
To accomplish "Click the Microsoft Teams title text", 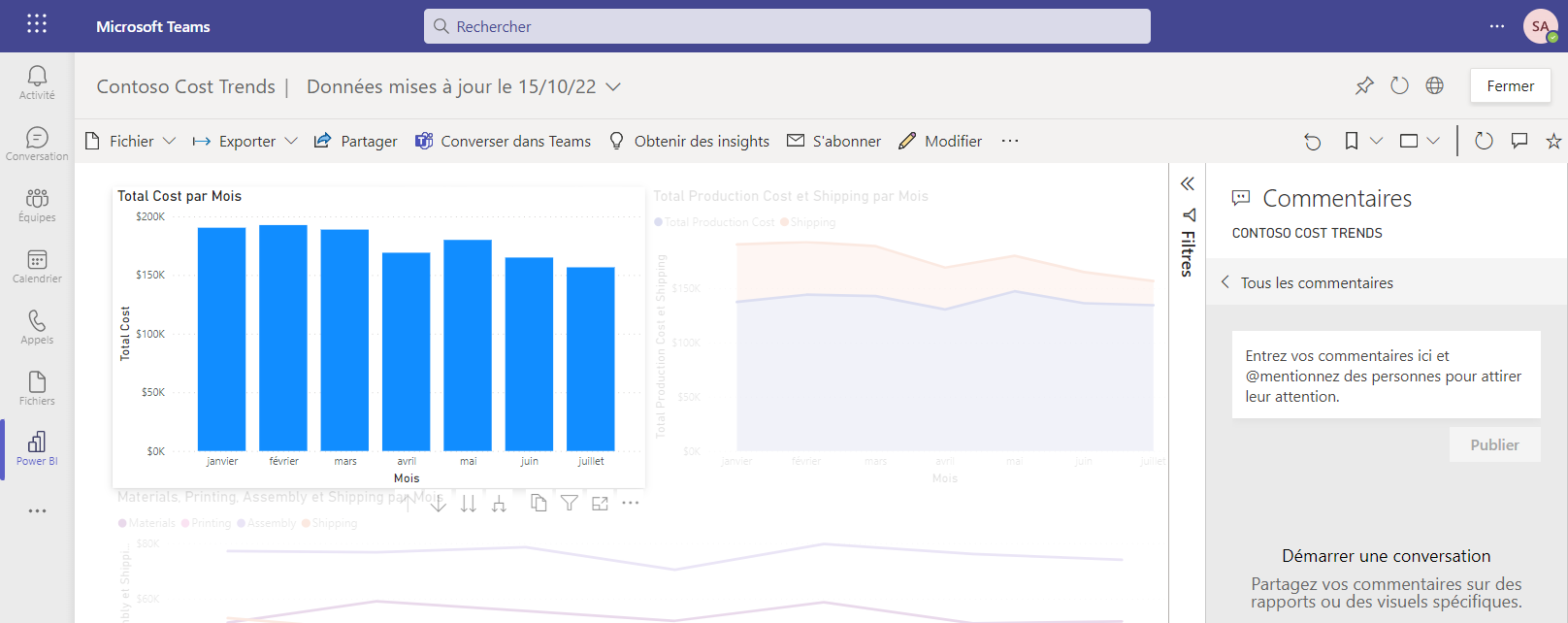I will (x=153, y=26).
